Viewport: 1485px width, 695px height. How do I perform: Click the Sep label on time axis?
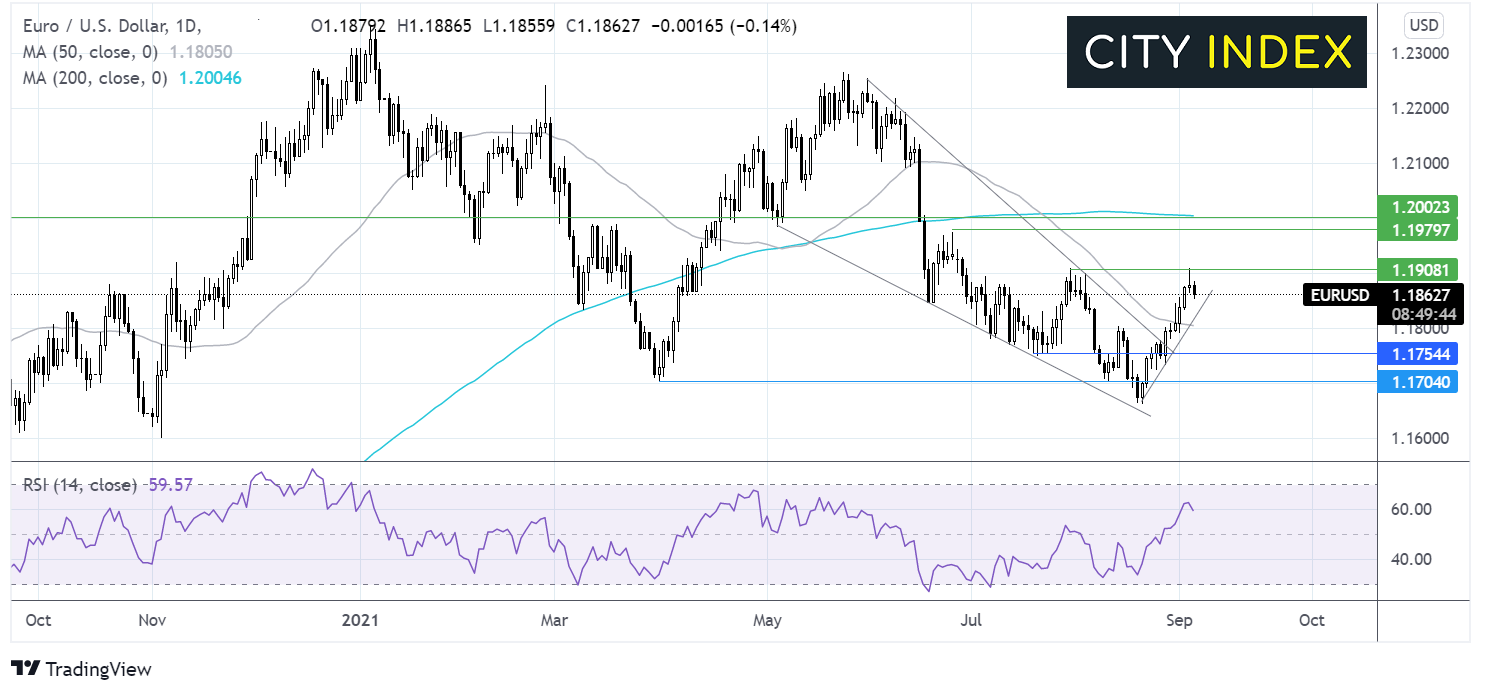1181,620
